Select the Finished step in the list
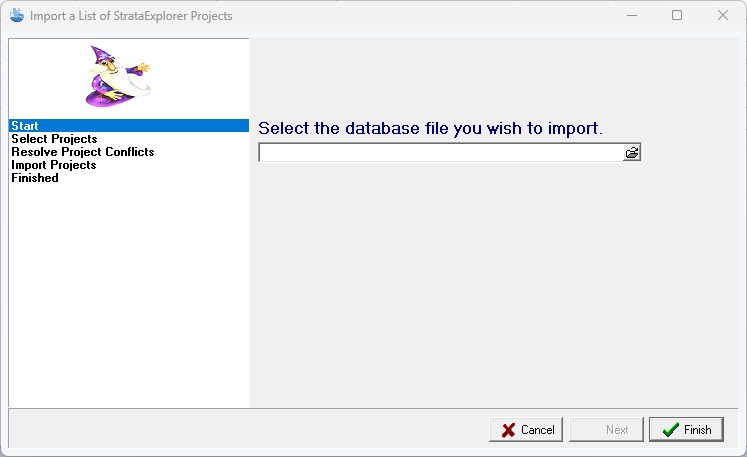747x457 pixels. point(35,178)
